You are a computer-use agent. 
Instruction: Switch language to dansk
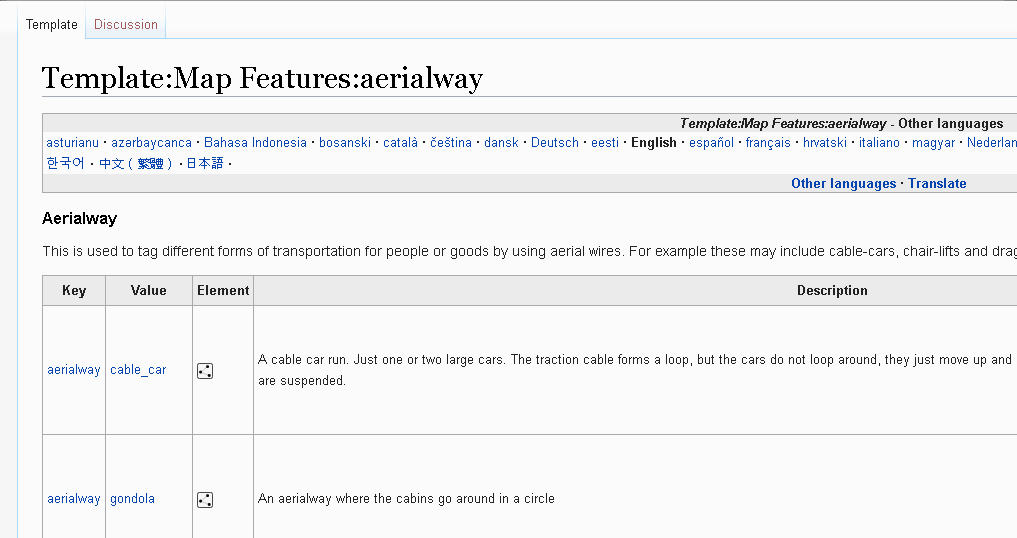point(501,143)
